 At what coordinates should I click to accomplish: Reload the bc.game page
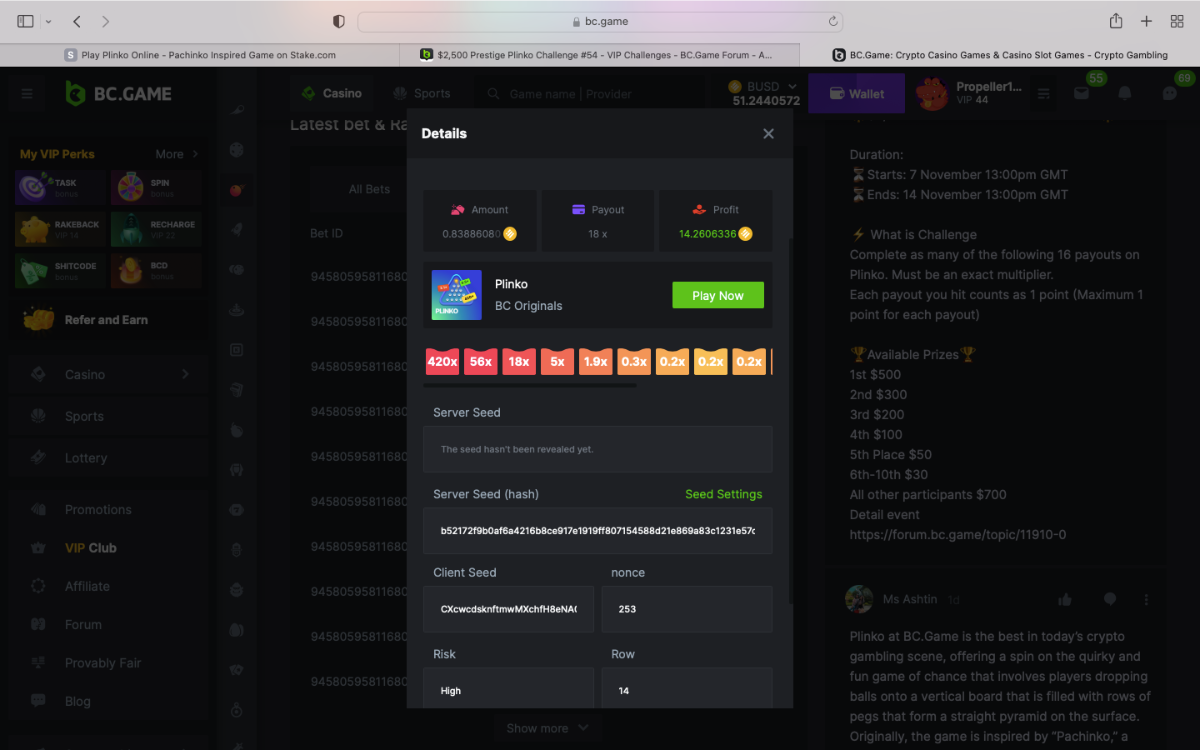coord(833,21)
